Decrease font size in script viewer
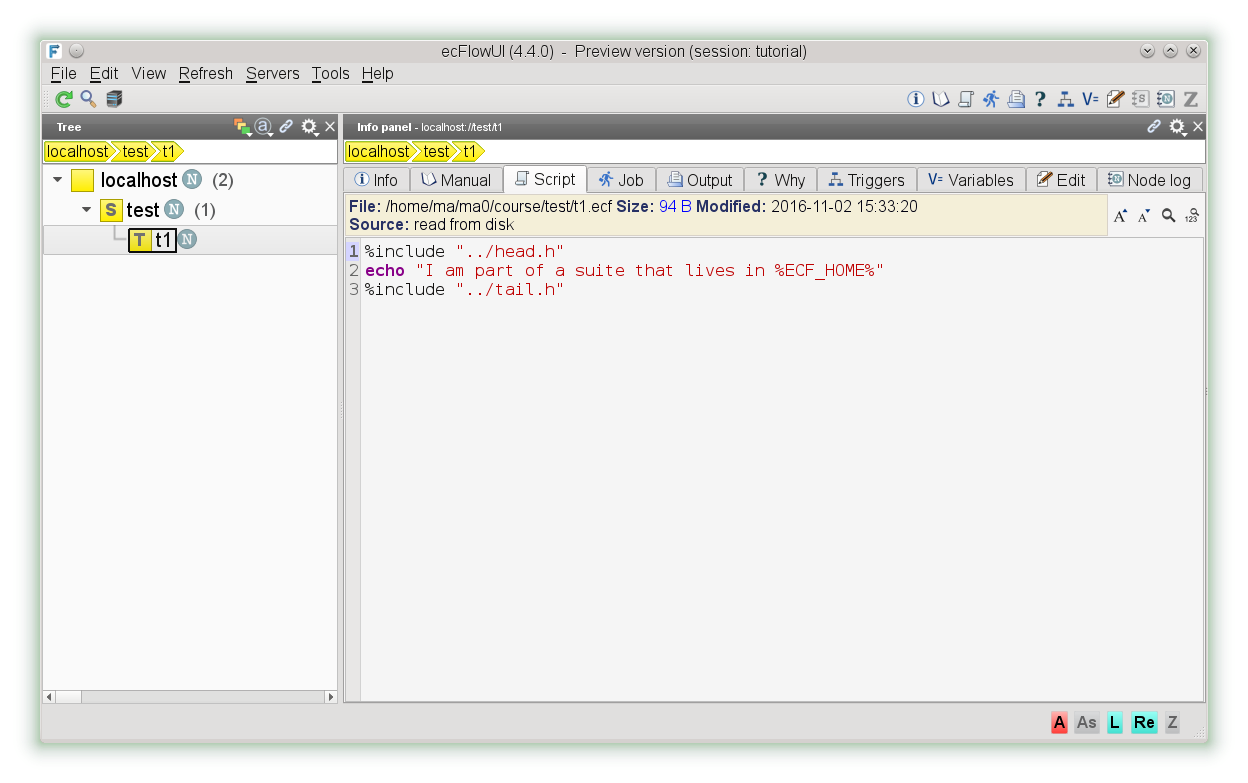The image size is (1248, 783). pos(1144,216)
